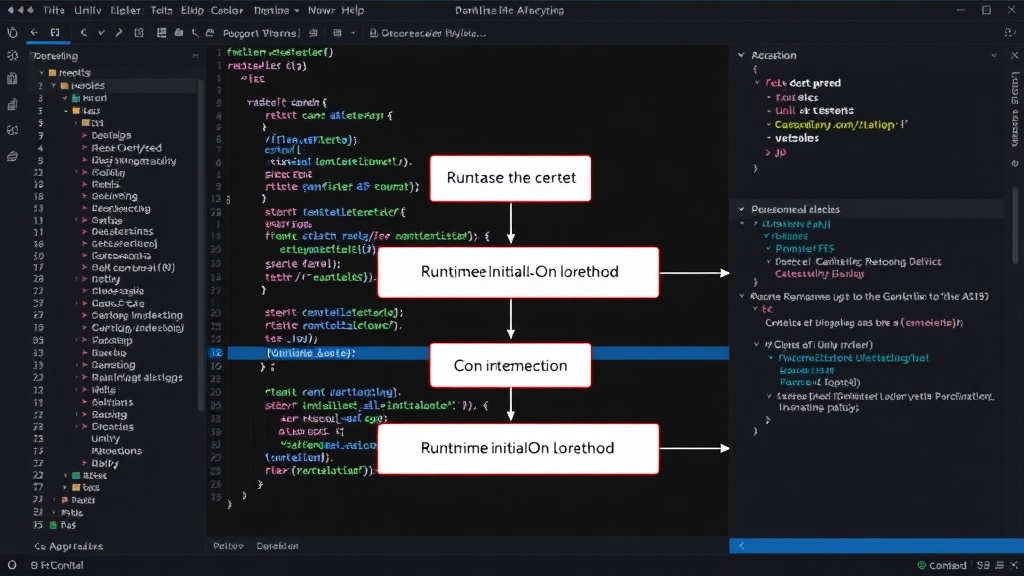The width and height of the screenshot is (1024, 576).
Task: Select the Pomstef FES item in right panel
Action: pos(805,249)
